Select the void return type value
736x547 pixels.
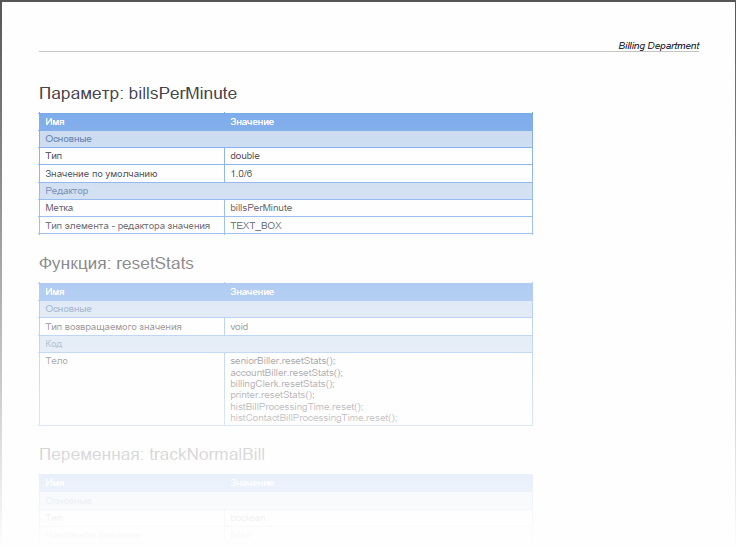tap(239, 327)
